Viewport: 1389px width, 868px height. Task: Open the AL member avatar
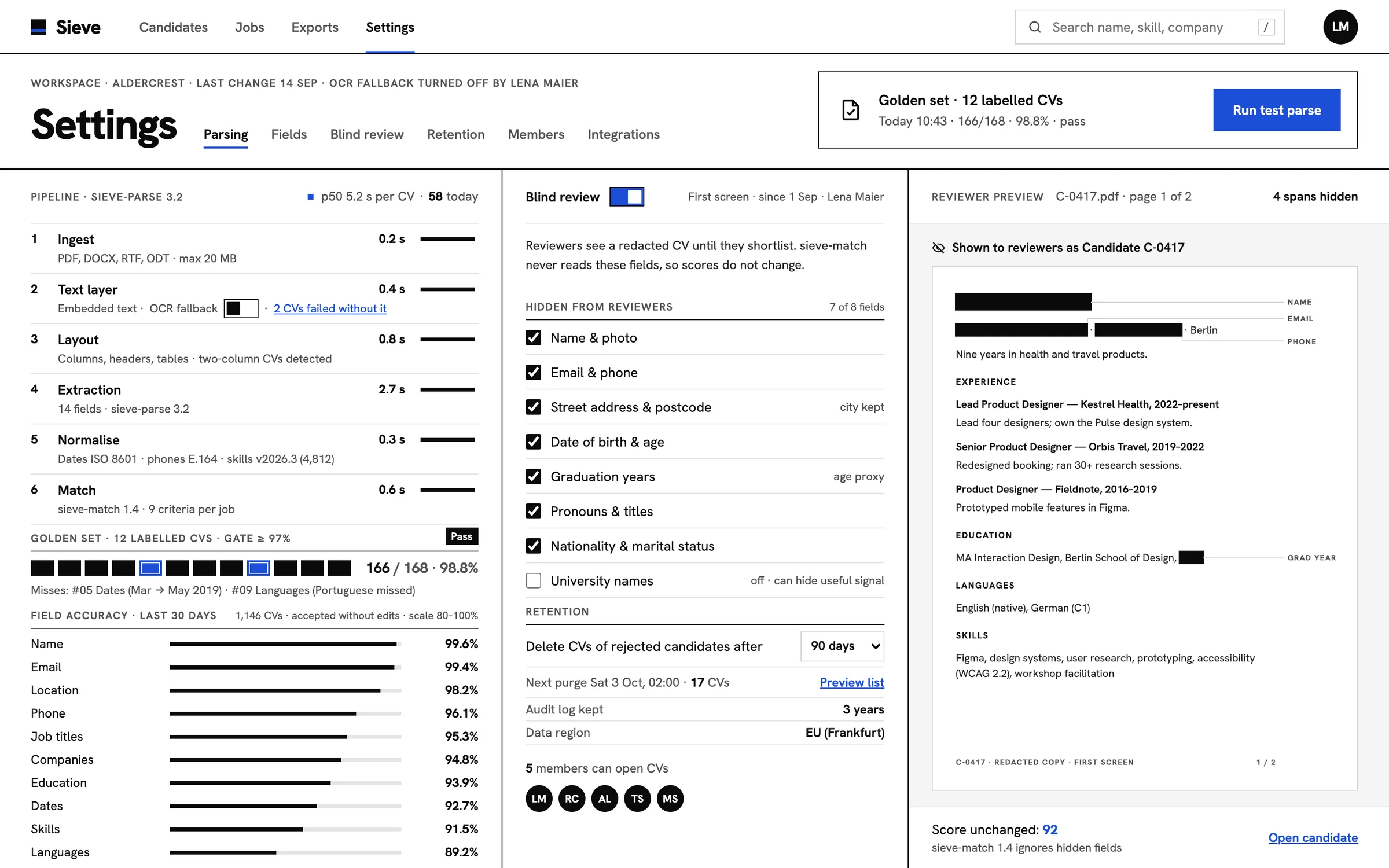point(605,799)
